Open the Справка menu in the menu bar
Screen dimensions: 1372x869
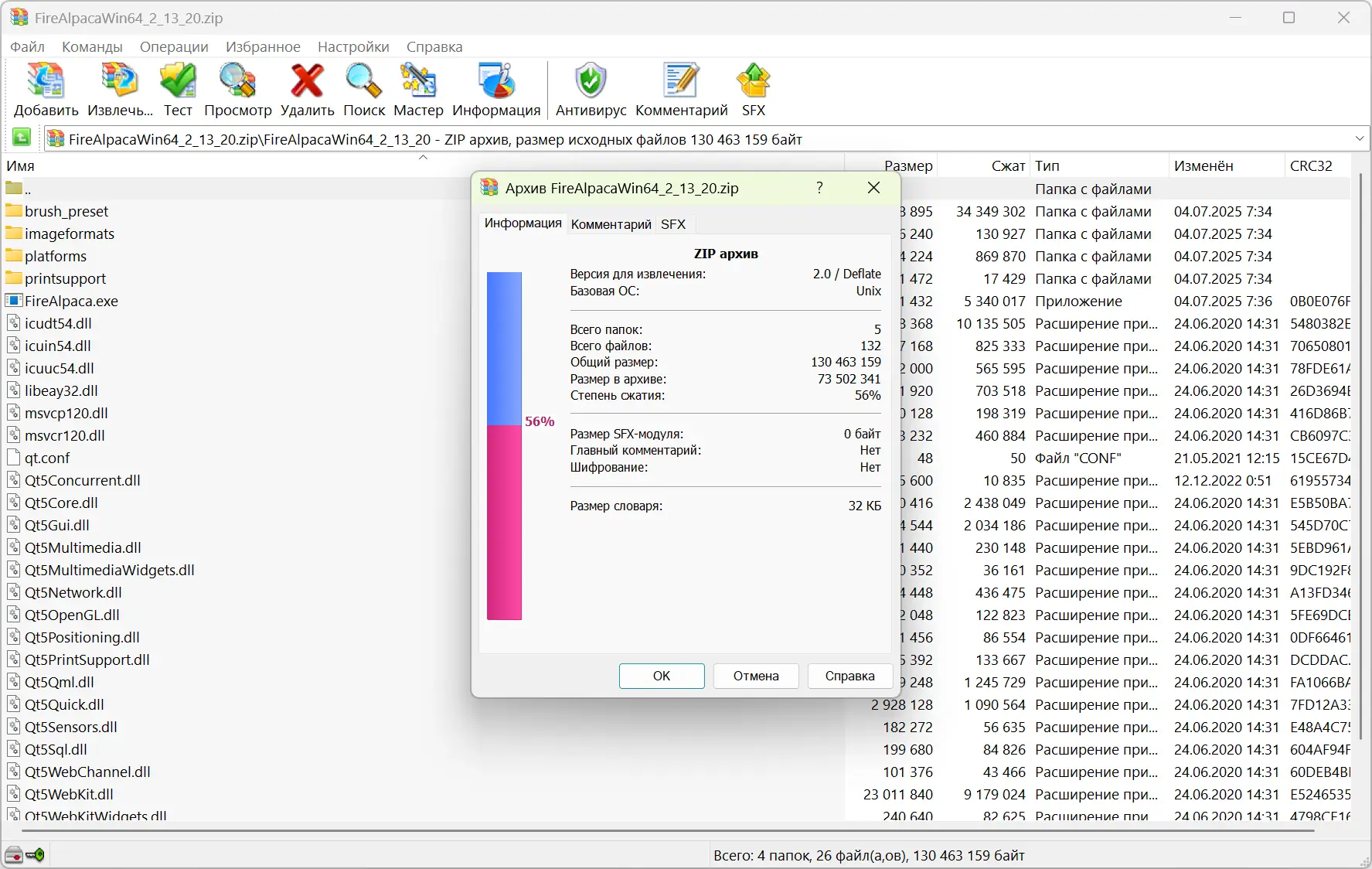point(434,46)
